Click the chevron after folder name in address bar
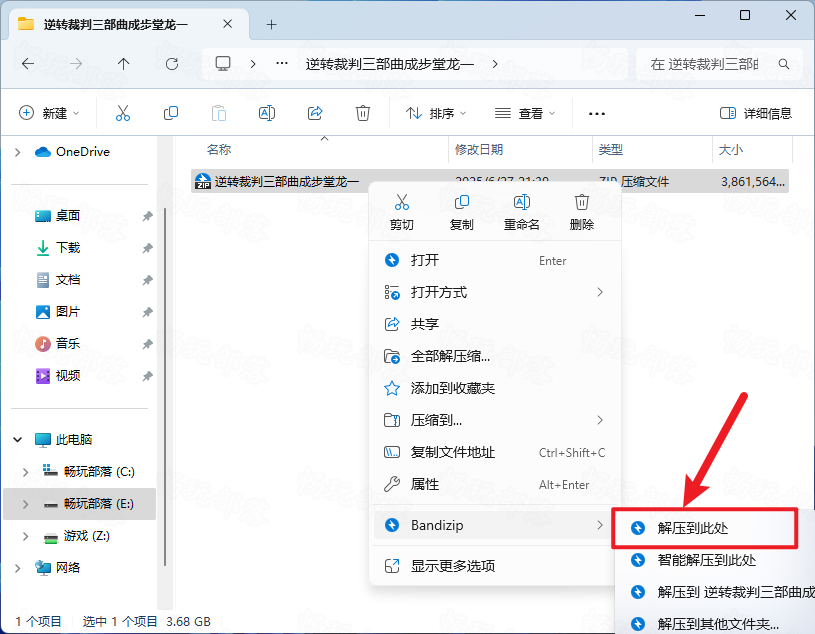This screenshot has width=815, height=634. (x=495, y=63)
